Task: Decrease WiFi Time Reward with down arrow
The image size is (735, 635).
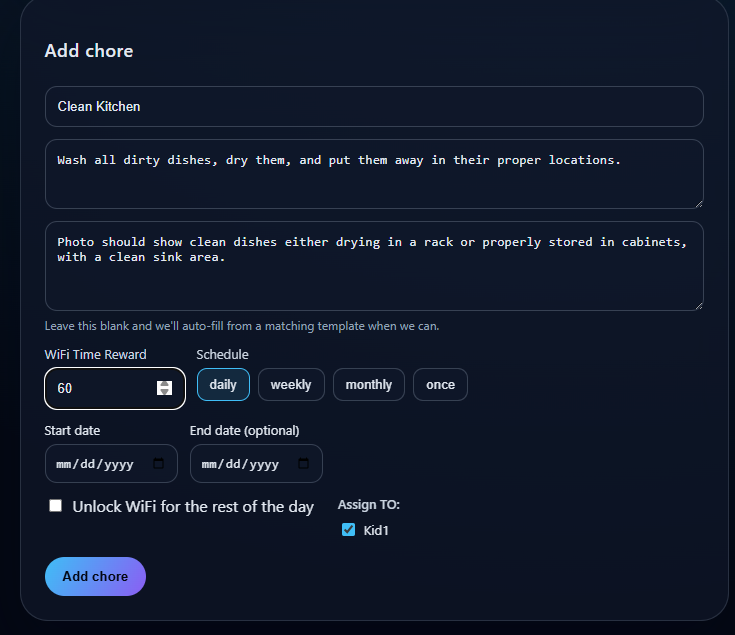Action: (165, 392)
